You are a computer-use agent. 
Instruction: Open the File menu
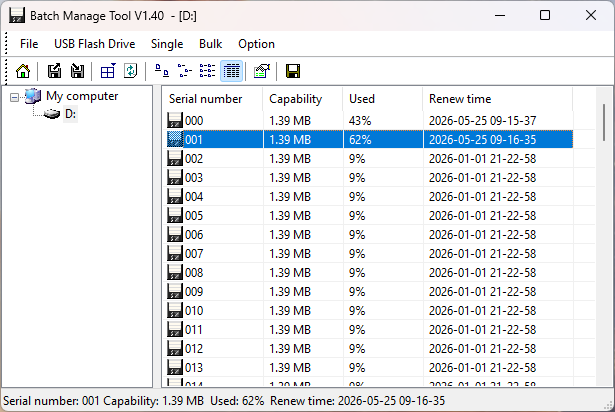pyautogui.click(x=29, y=44)
